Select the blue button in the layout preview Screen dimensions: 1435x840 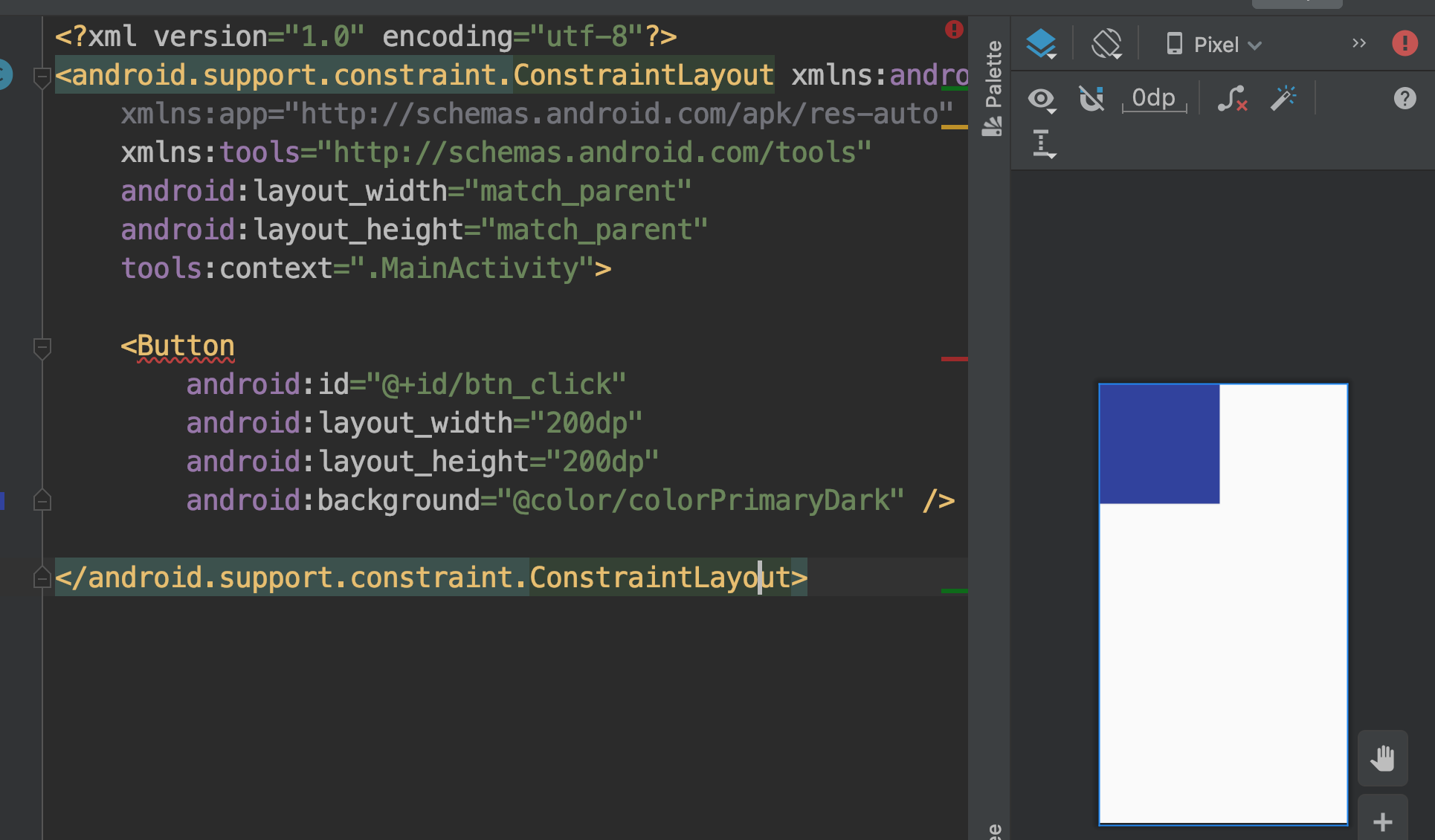[x=1158, y=444]
